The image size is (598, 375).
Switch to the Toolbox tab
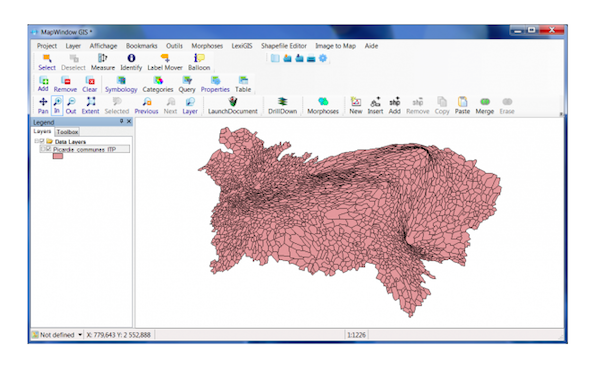point(67,132)
